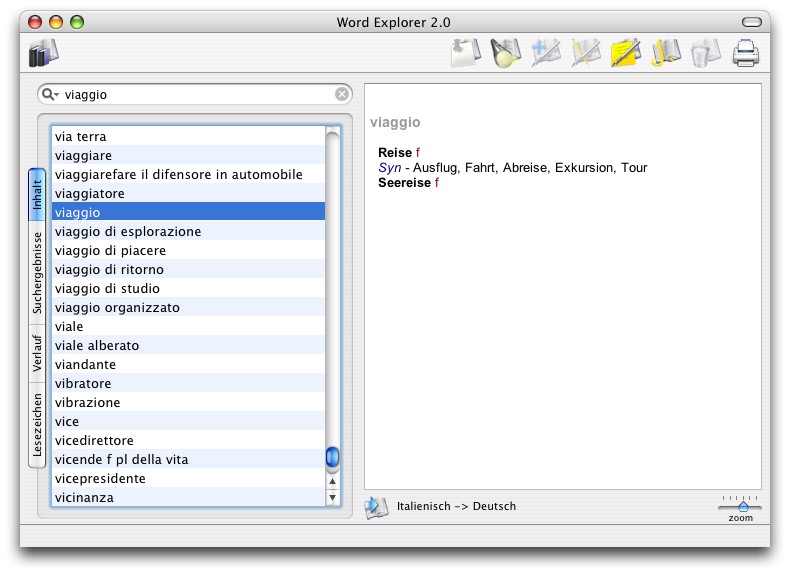The height and width of the screenshot is (569, 792).
Task: Select 'viandante' entry
Action: (x=188, y=365)
